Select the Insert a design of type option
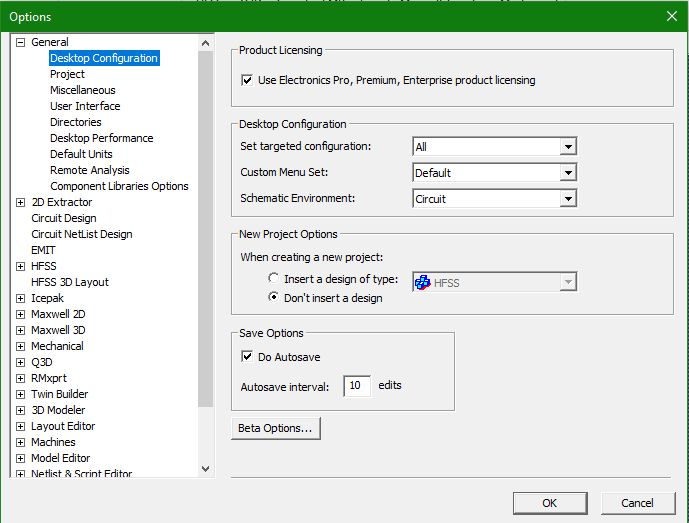Screen dimensions: 689x523 tap(275, 279)
